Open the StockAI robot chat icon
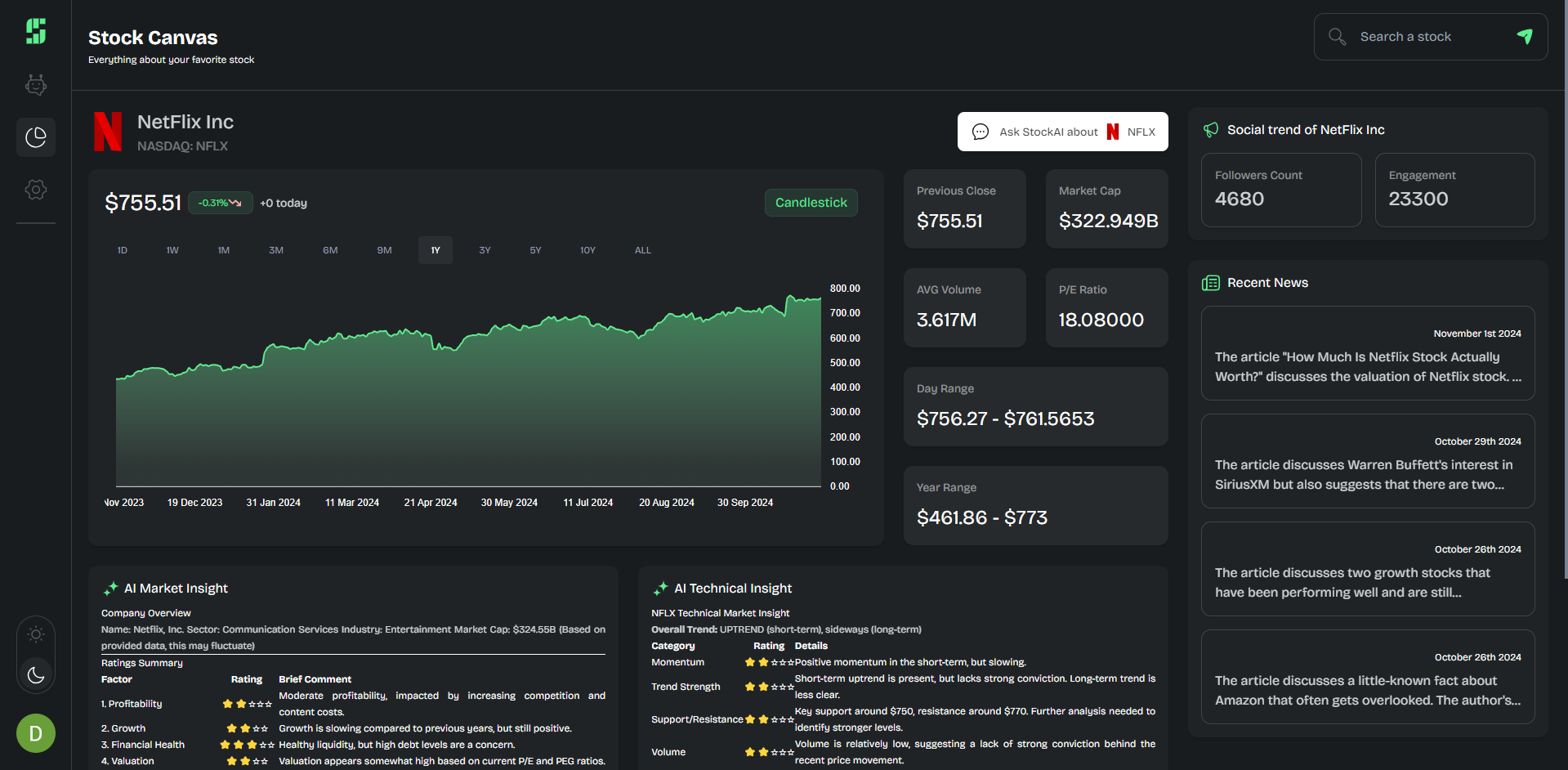The image size is (1568, 770). 36,84
